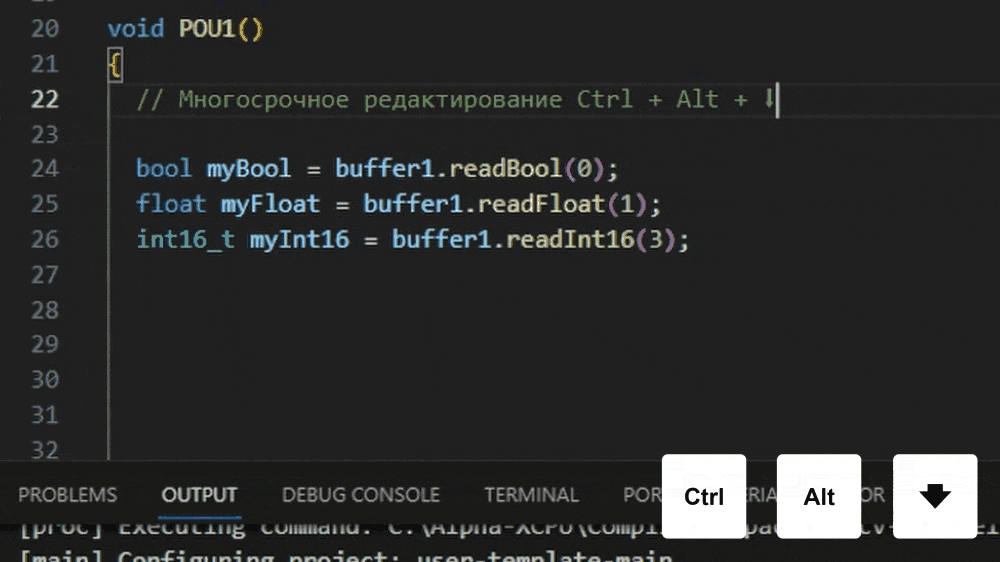Click line number 20 in gutter
Screen dimensions: 1000x562
click(45, 29)
